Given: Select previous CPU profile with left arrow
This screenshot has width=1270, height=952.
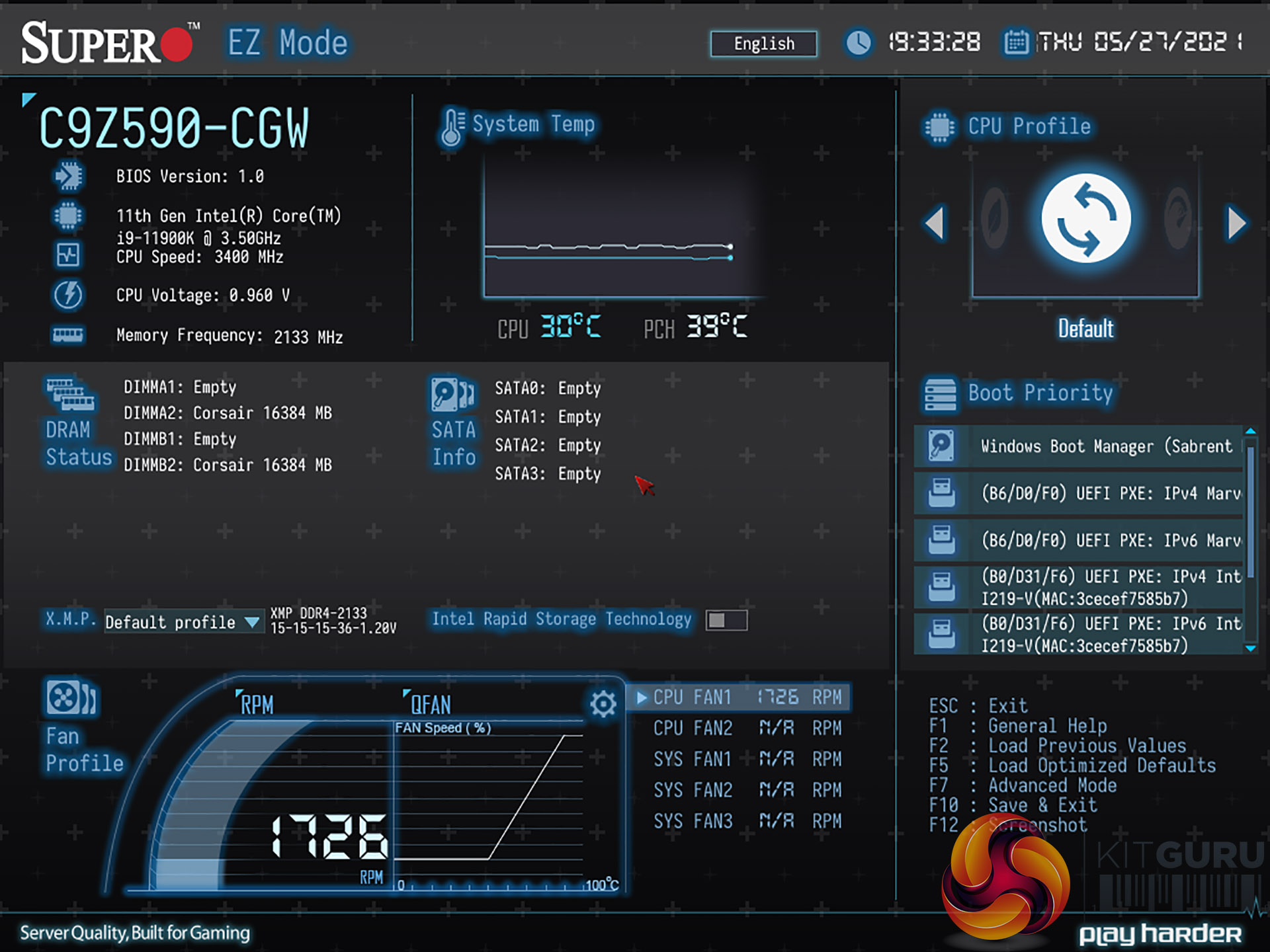Looking at the screenshot, I should coord(935,222).
